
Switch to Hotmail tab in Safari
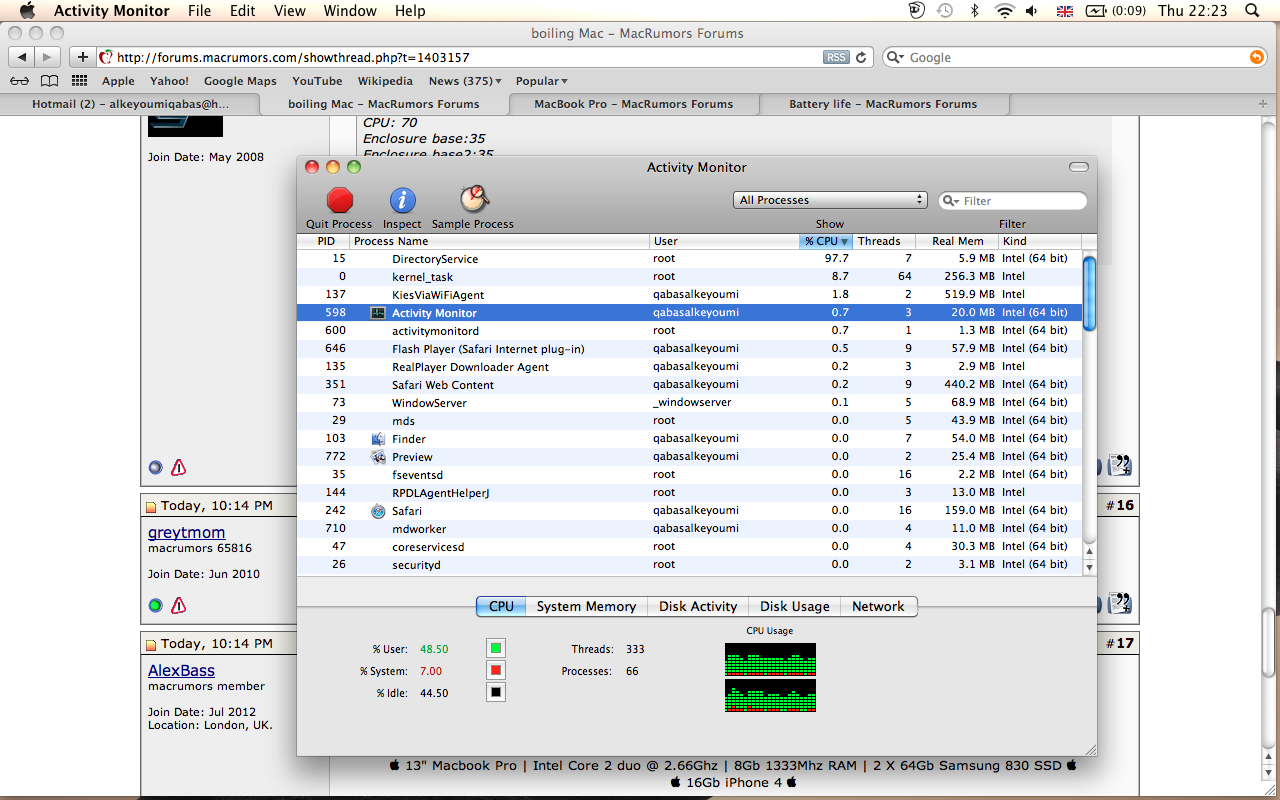(x=130, y=104)
